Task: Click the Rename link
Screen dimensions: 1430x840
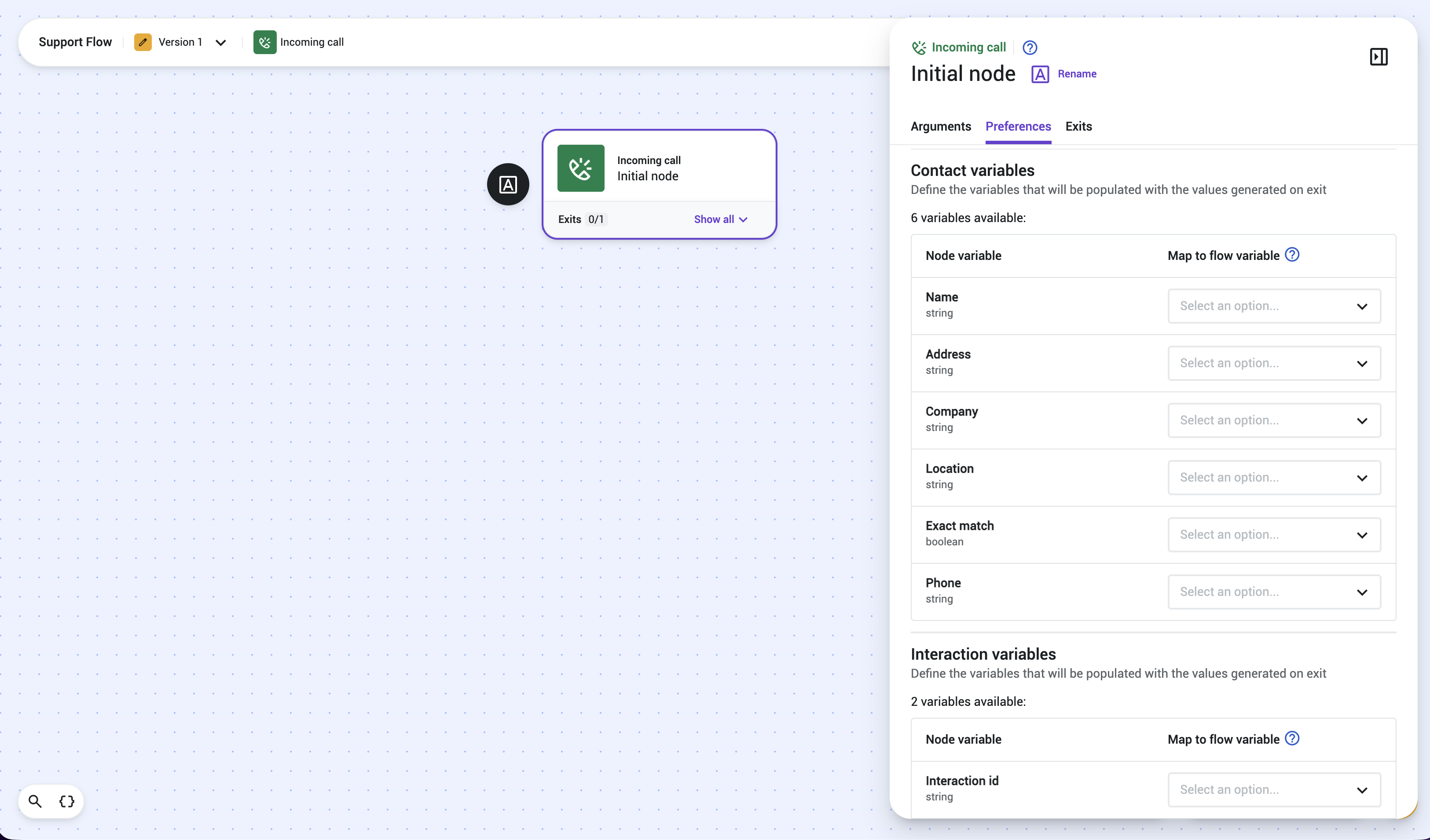Action: point(1077,74)
